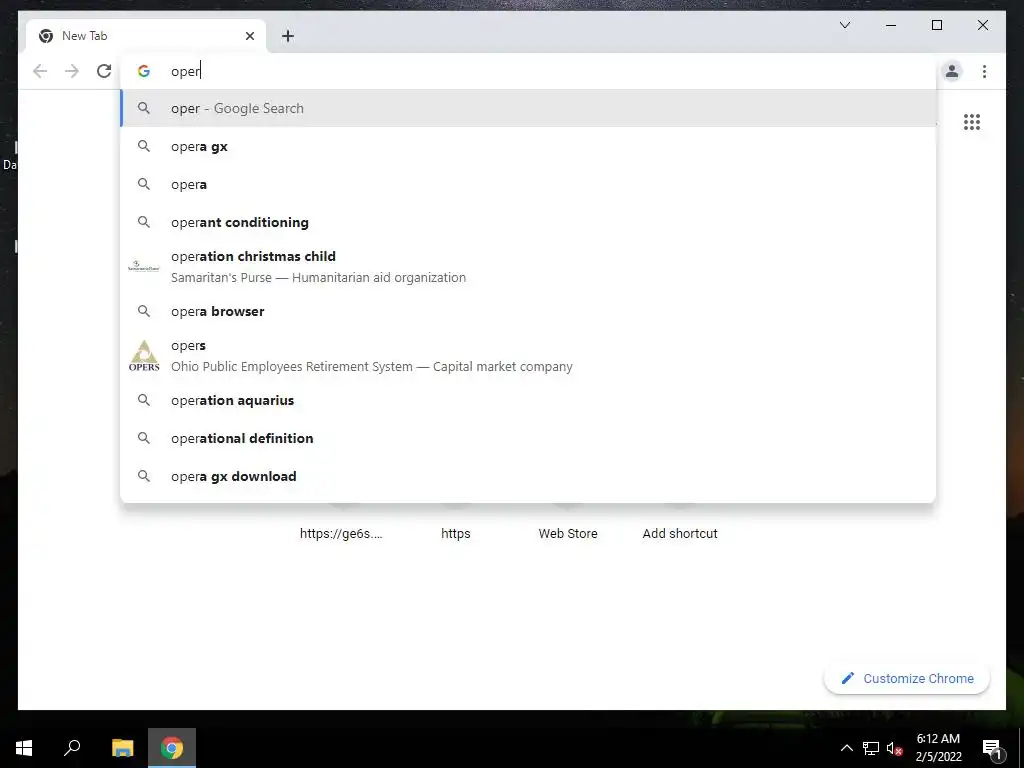Choose 'operation christmas child' suggestion
Image resolution: width=1024 pixels, height=768 pixels.
pos(528,266)
